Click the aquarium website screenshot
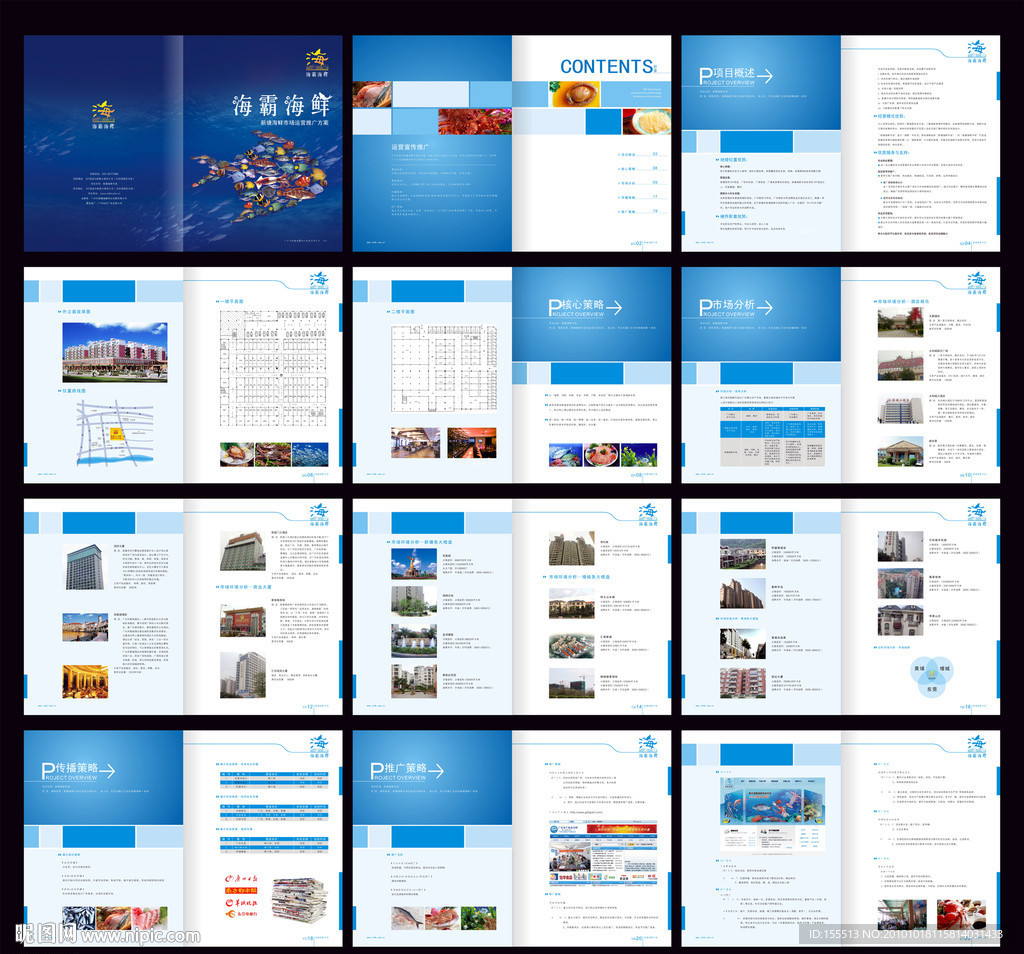This screenshot has height=954, width=1024. pyautogui.click(x=773, y=815)
